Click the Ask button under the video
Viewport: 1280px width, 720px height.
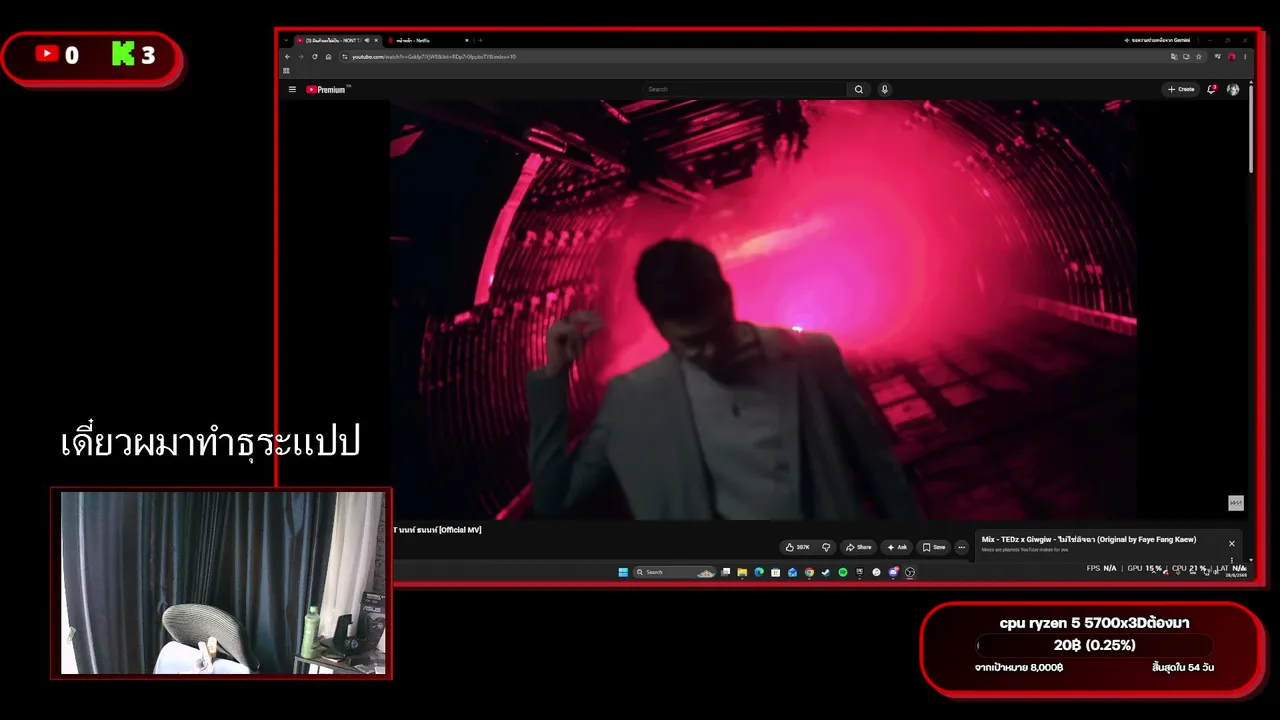[896, 547]
